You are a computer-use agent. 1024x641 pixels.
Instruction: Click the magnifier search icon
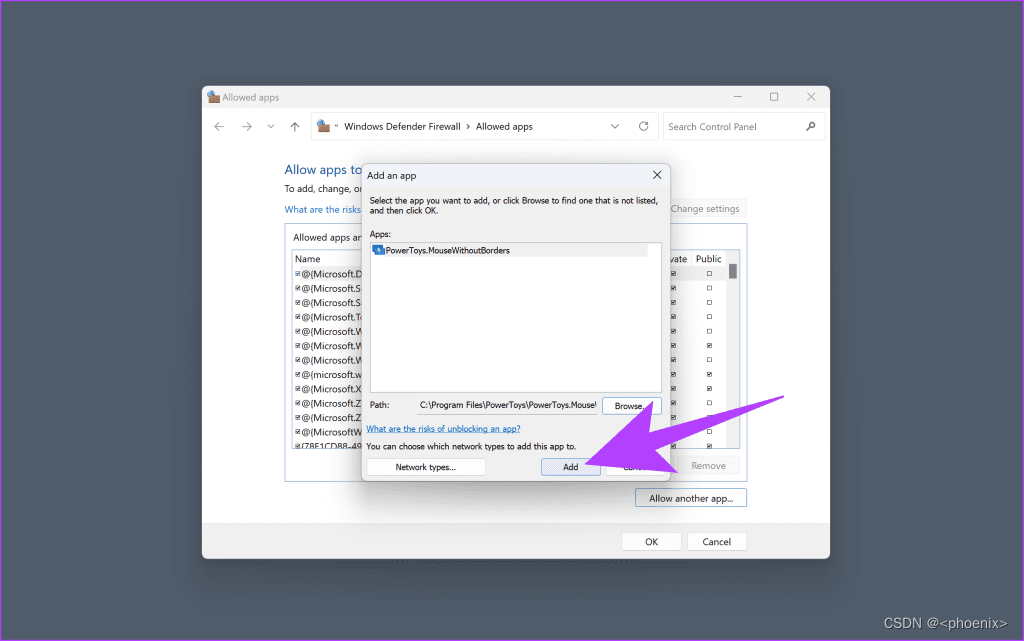click(810, 127)
